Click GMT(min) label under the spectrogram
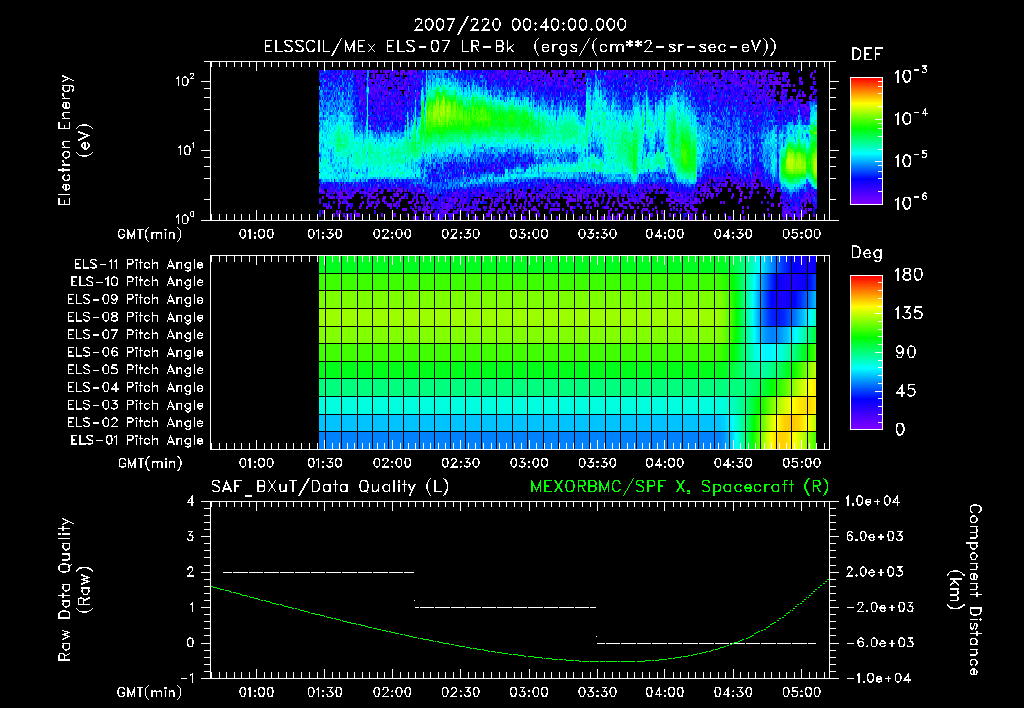1024x708 pixels. [149, 234]
